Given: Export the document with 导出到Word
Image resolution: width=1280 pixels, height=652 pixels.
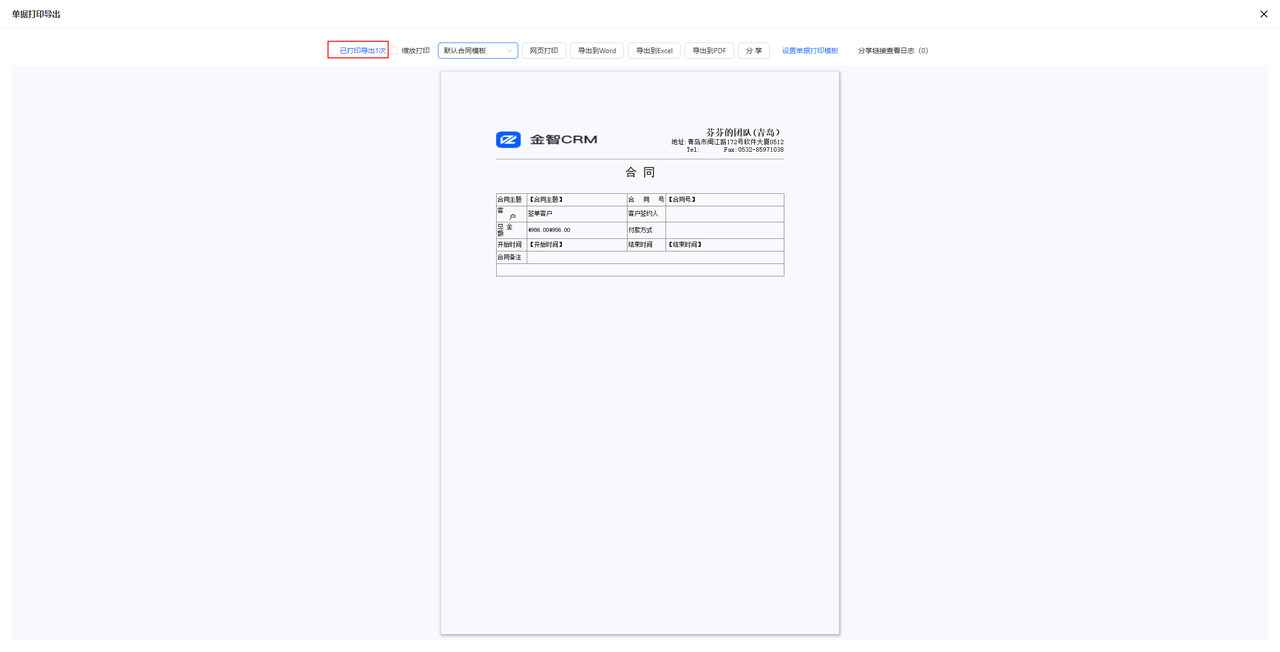Looking at the screenshot, I should point(597,50).
